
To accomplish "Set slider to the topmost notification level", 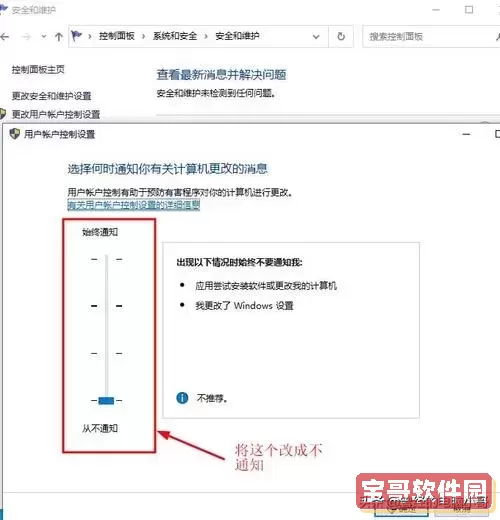I will click(x=106, y=259).
